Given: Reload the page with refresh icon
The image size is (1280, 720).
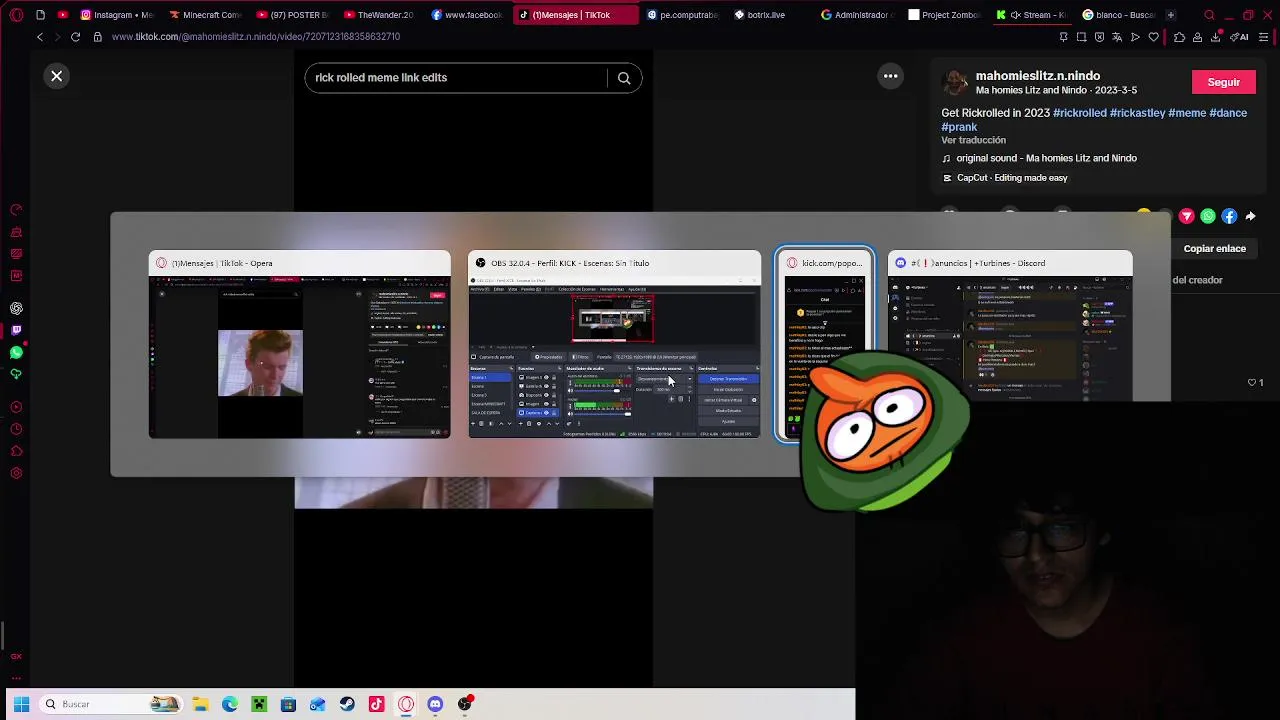Looking at the screenshot, I should (x=75, y=37).
